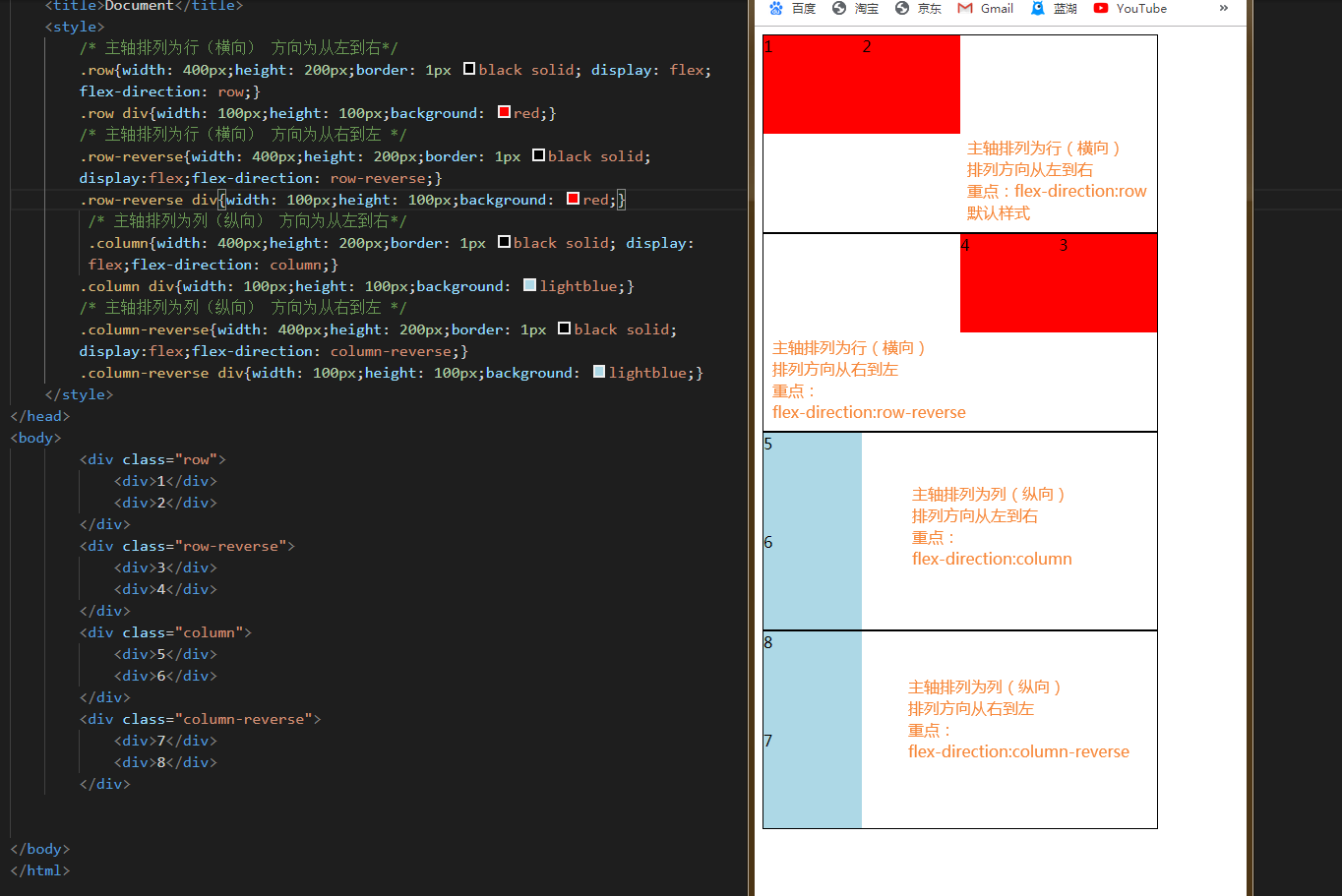Viewport: 1342px width, 896px height.
Task: Click the red box numbered 2 in the browser
Action: click(911, 85)
